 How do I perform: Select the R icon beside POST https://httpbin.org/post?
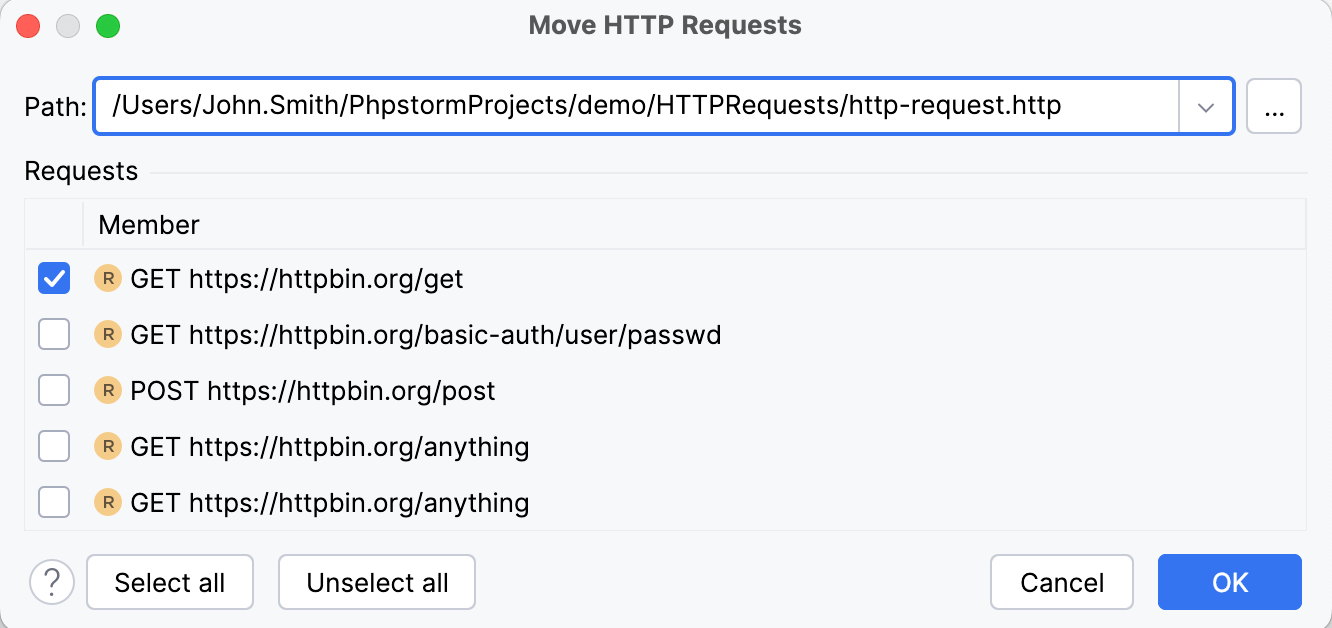coord(107,391)
